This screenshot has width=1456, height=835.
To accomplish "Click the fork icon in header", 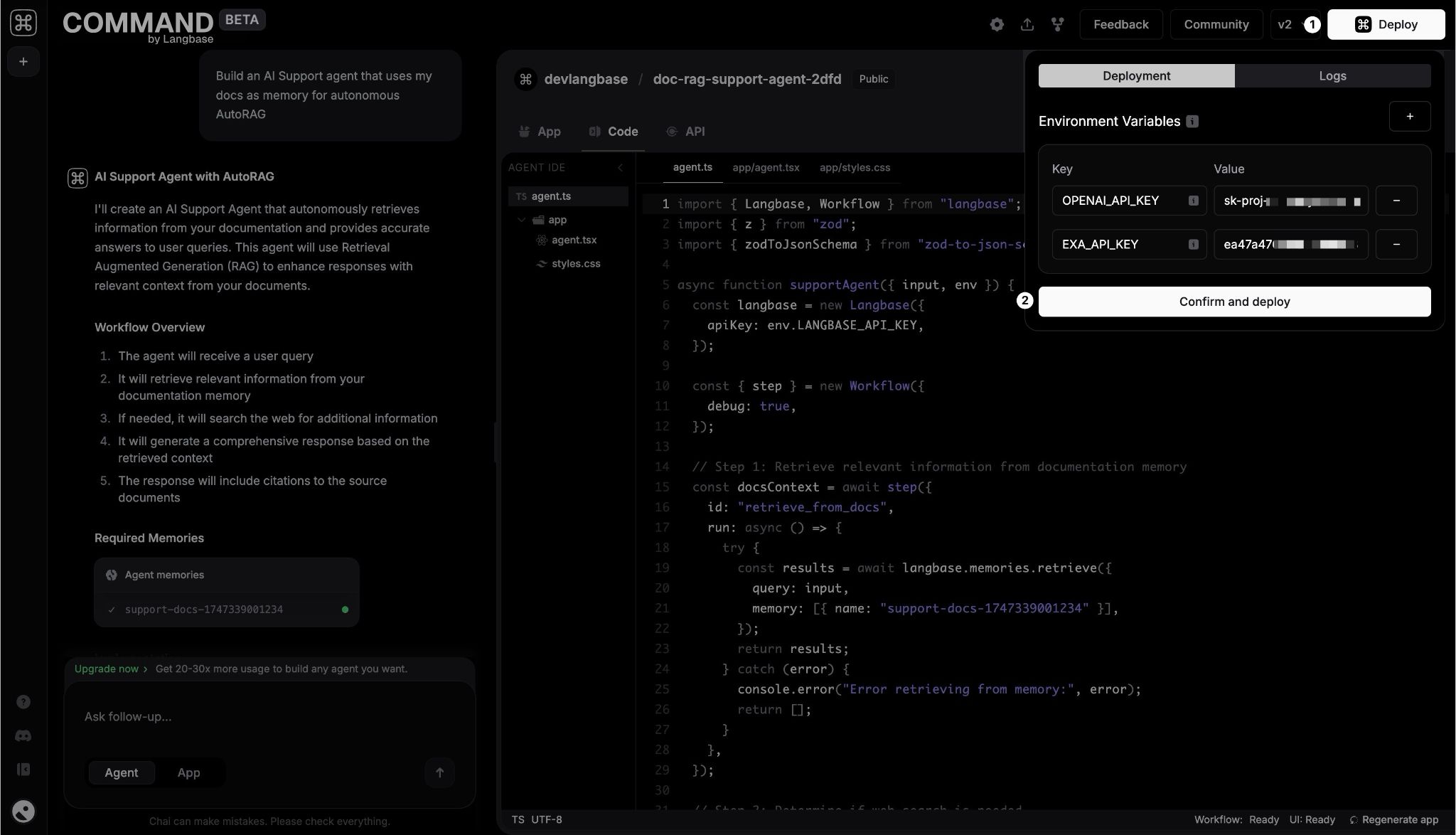I will [1058, 24].
